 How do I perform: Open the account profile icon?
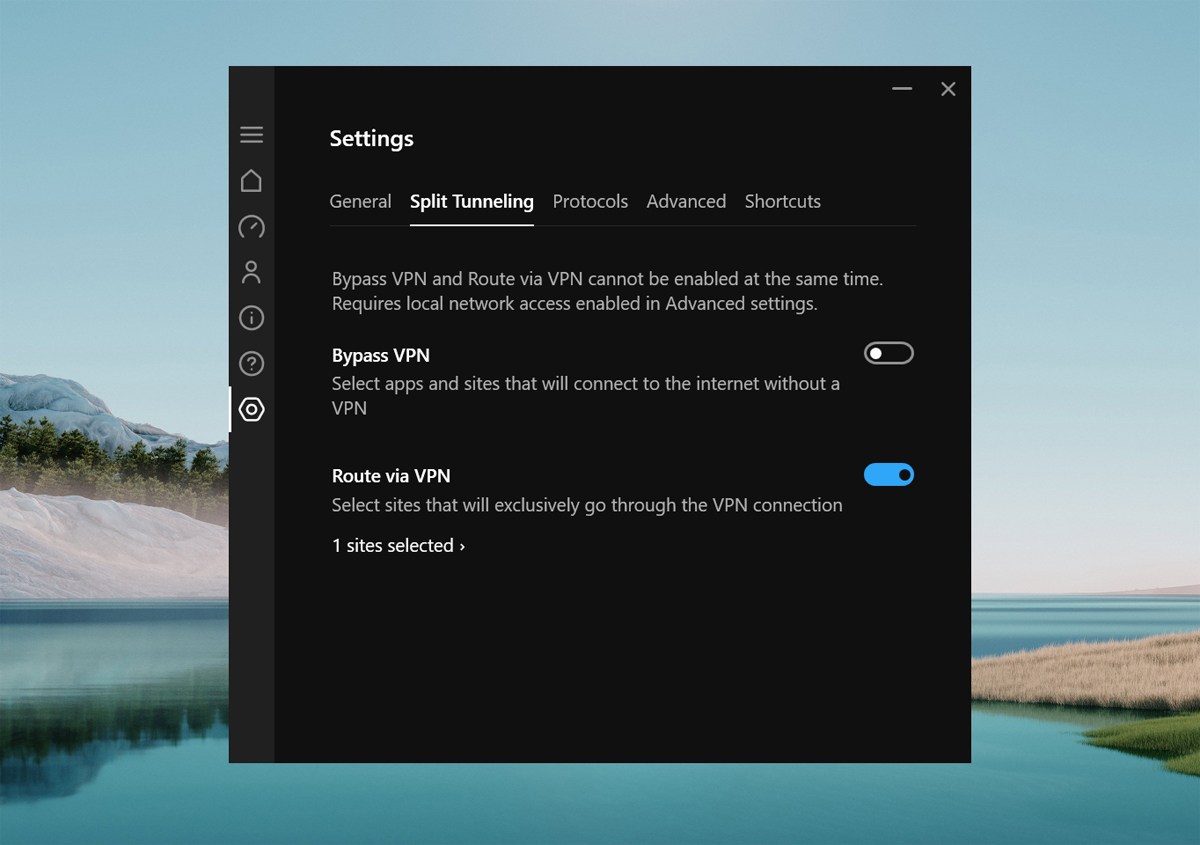(251, 272)
